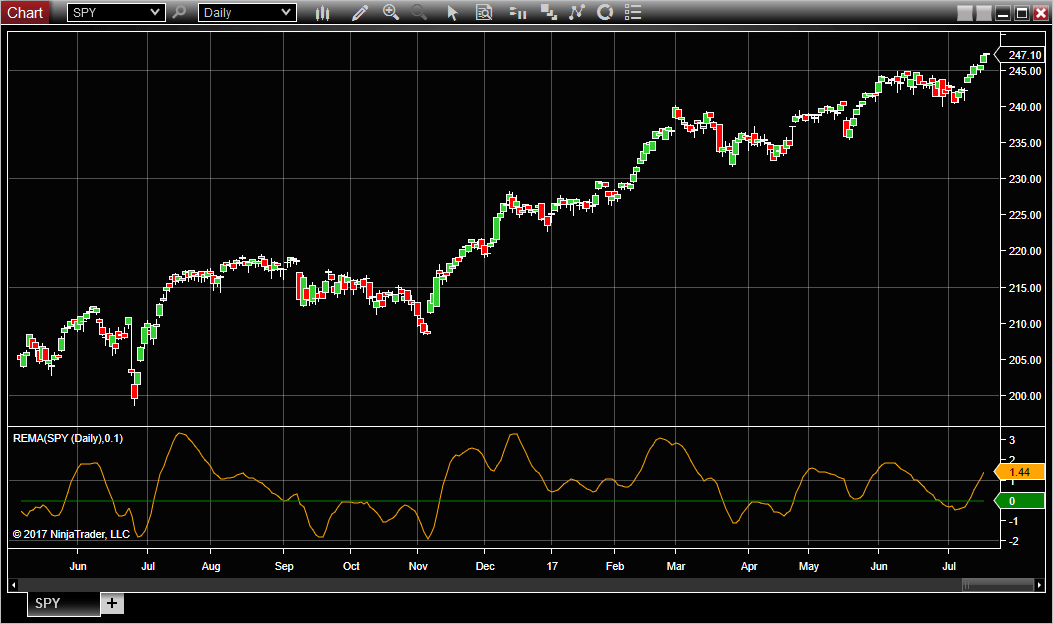
Task: Click the horizontal scrollbar thumb
Action: 997,585
